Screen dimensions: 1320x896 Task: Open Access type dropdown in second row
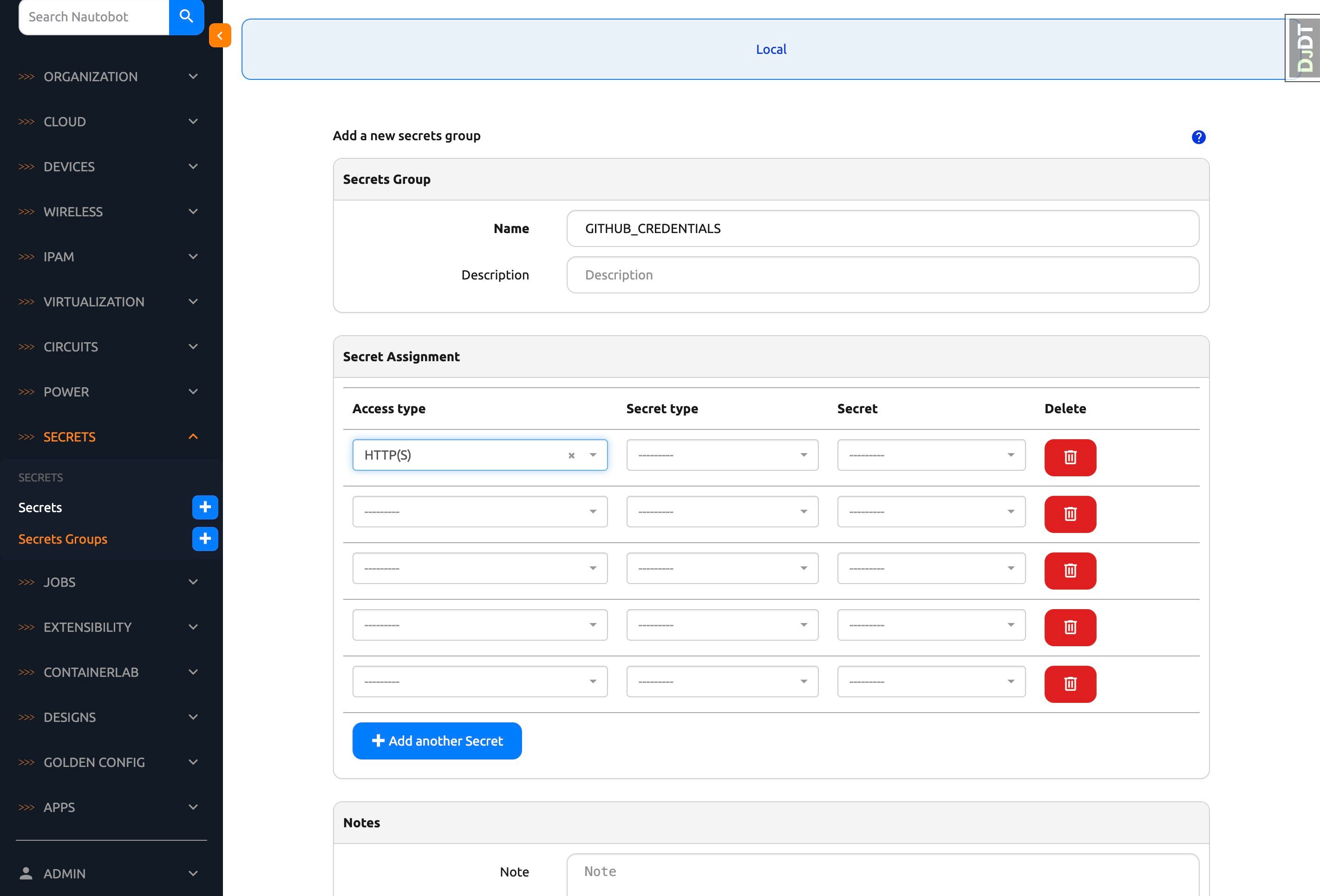[x=479, y=512]
